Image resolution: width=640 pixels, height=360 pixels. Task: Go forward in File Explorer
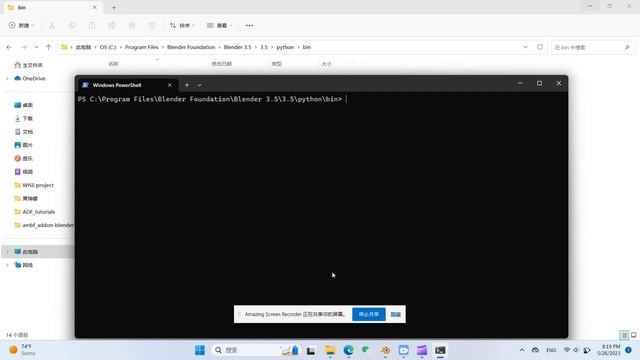(x=24, y=47)
